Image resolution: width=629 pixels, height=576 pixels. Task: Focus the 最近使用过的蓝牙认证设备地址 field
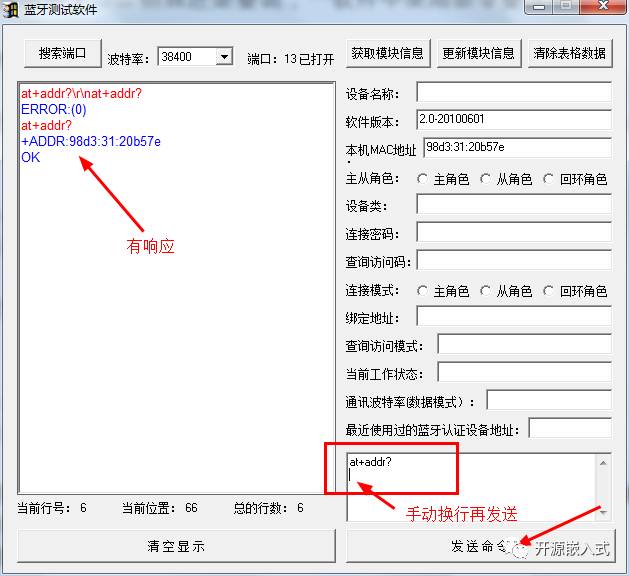pyautogui.click(x=570, y=428)
